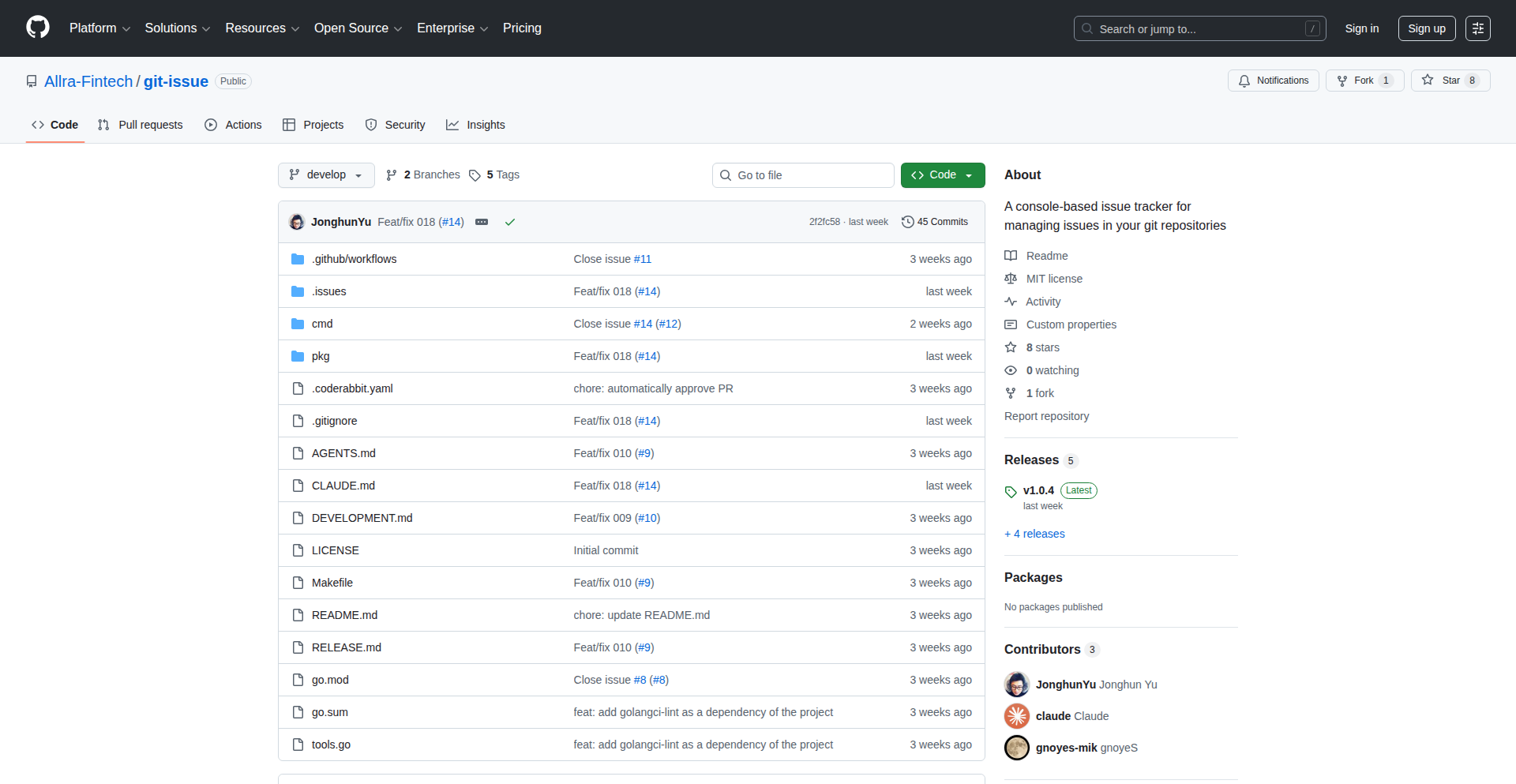Click the Activity pulse icon
This screenshot has width=1516, height=784.
(x=1011, y=301)
